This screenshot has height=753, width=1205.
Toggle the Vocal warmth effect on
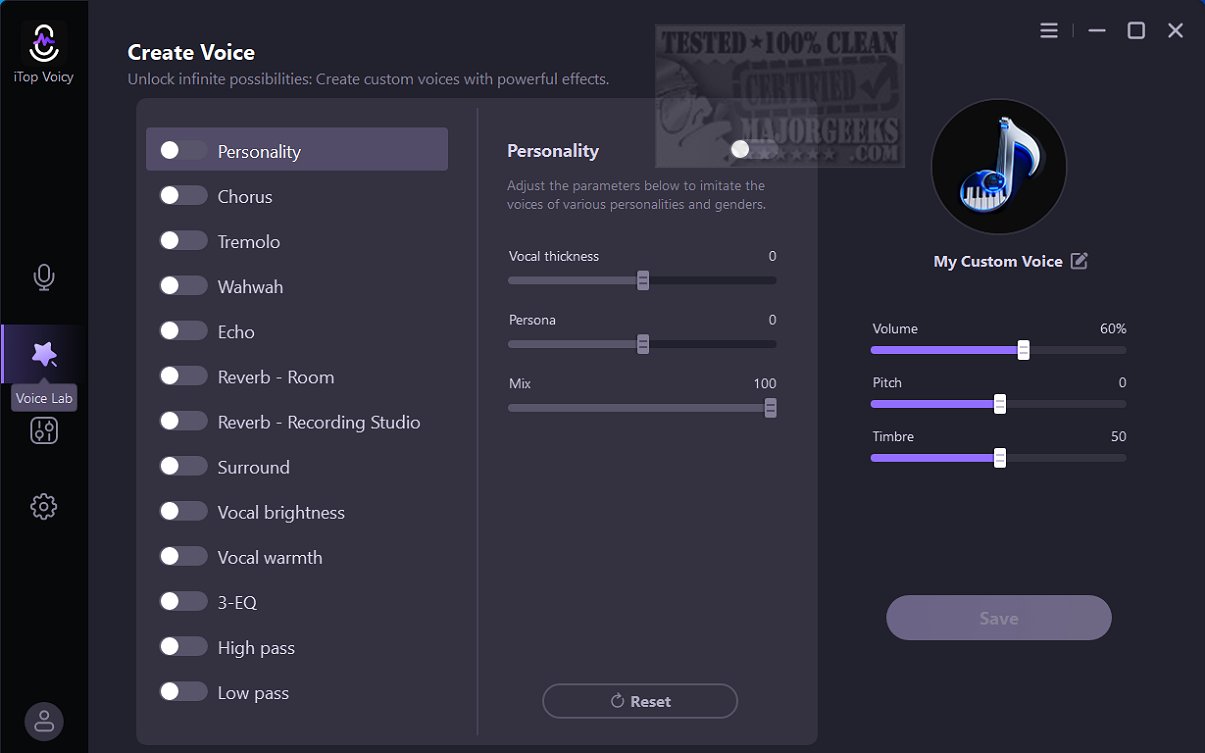tap(183, 557)
